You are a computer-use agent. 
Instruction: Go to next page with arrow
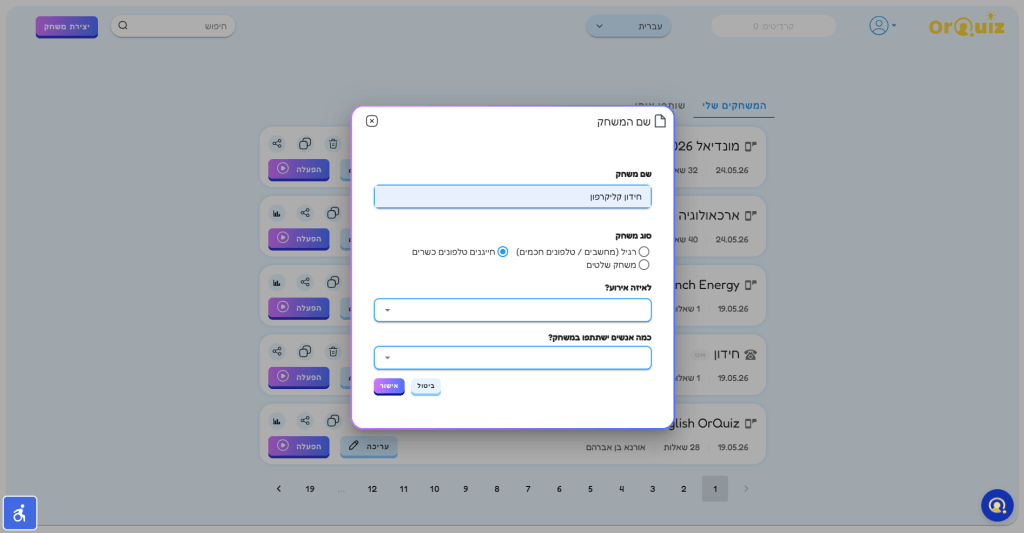pos(279,489)
